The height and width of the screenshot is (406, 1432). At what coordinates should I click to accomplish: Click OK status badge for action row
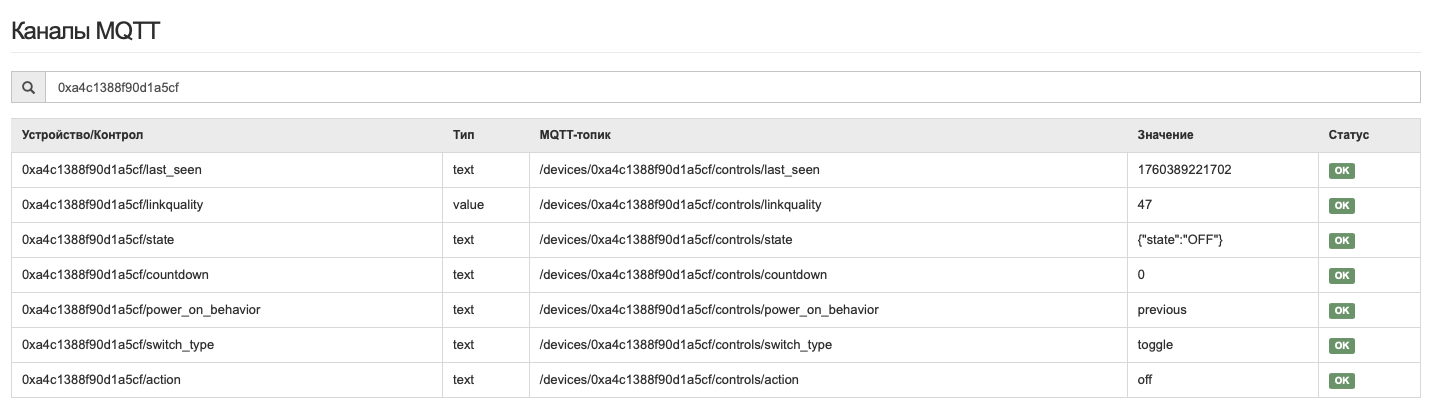1342,381
